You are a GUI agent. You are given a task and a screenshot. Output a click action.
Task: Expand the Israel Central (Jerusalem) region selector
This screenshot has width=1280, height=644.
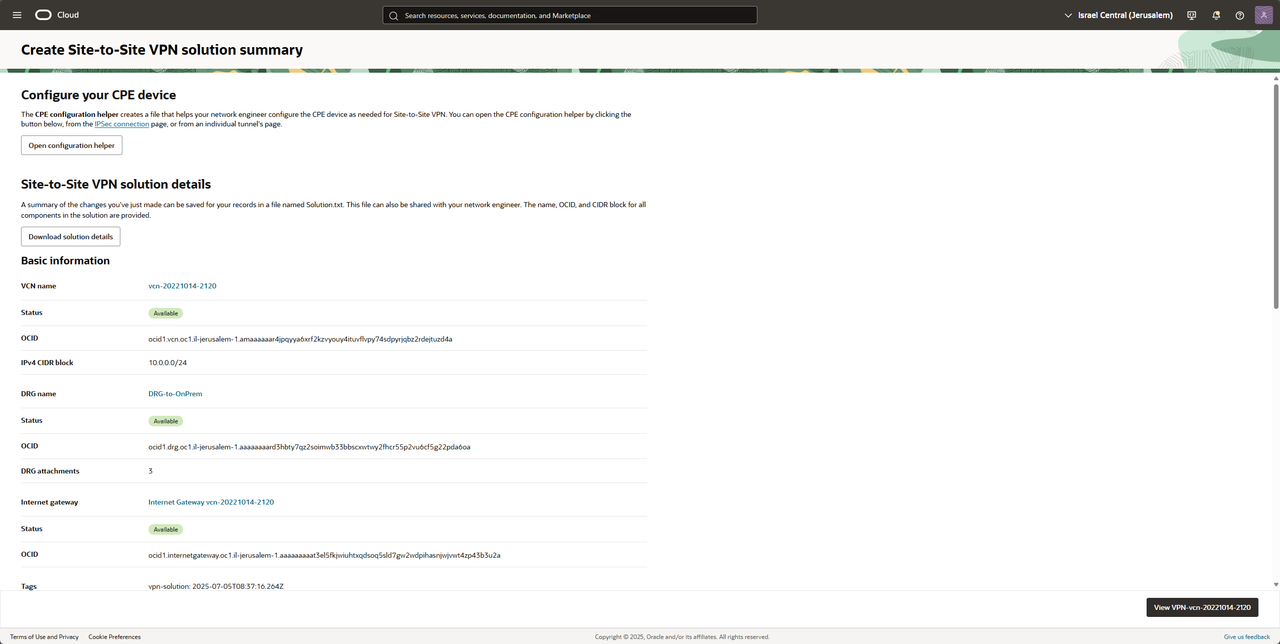point(1119,15)
